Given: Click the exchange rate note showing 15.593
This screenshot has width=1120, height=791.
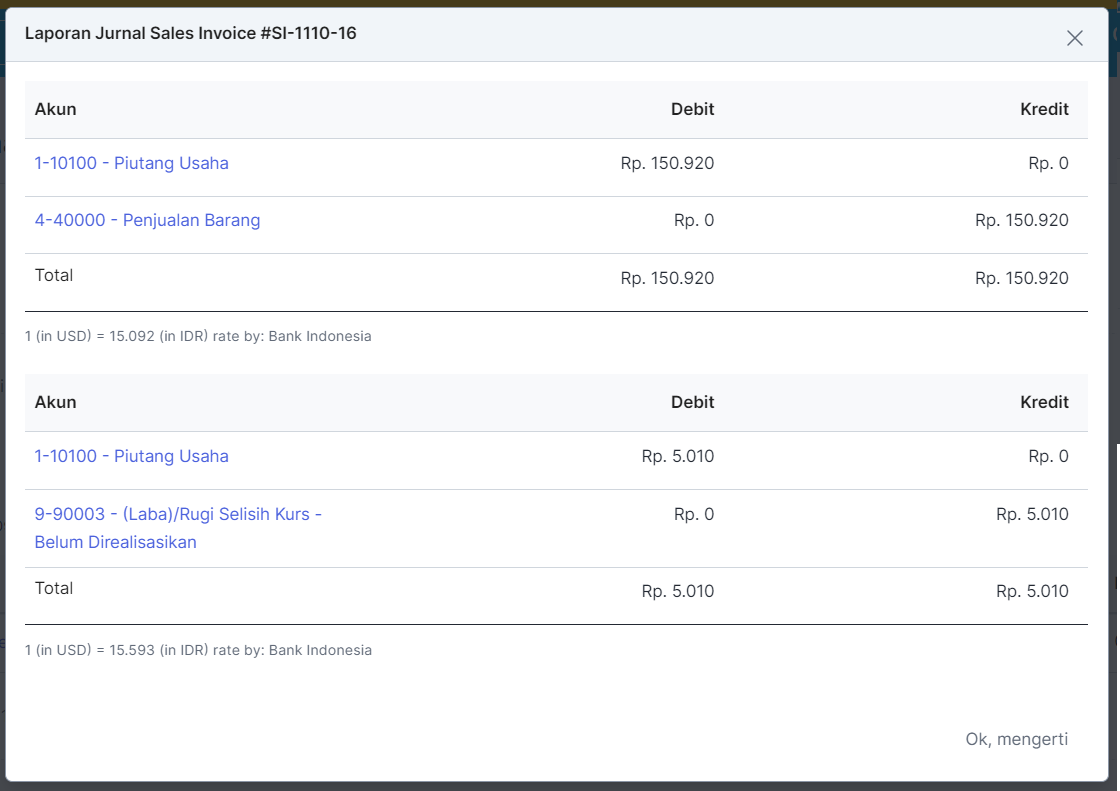Looking at the screenshot, I should pyautogui.click(x=198, y=650).
